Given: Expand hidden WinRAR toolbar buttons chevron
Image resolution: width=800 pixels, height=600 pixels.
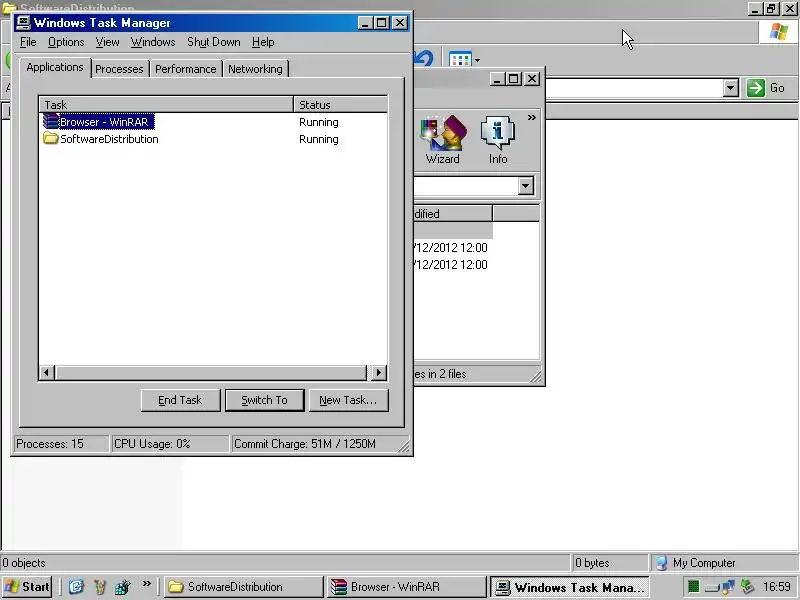Looking at the screenshot, I should pos(532,118).
